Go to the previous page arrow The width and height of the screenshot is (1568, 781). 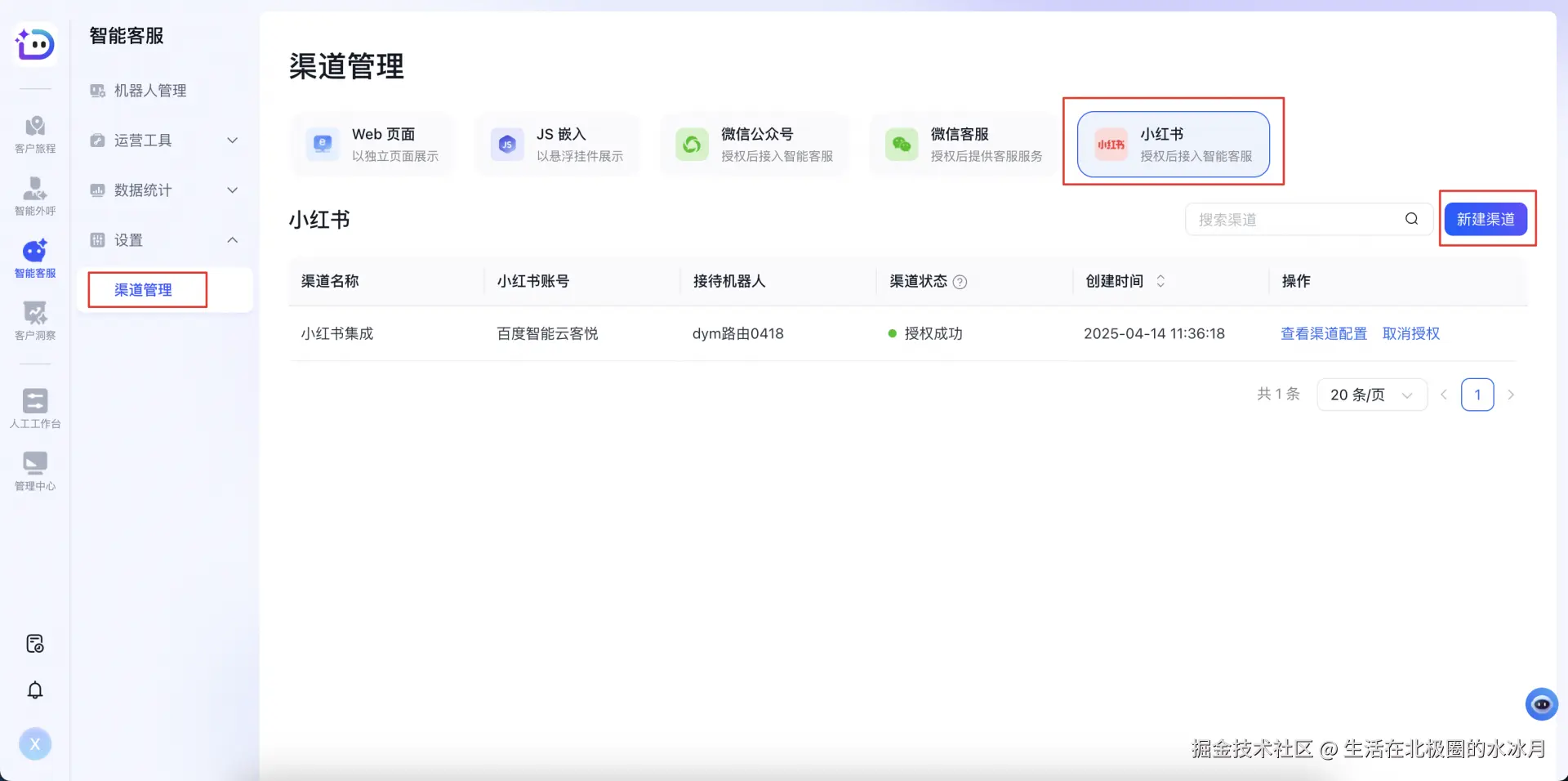pos(1444,395)
